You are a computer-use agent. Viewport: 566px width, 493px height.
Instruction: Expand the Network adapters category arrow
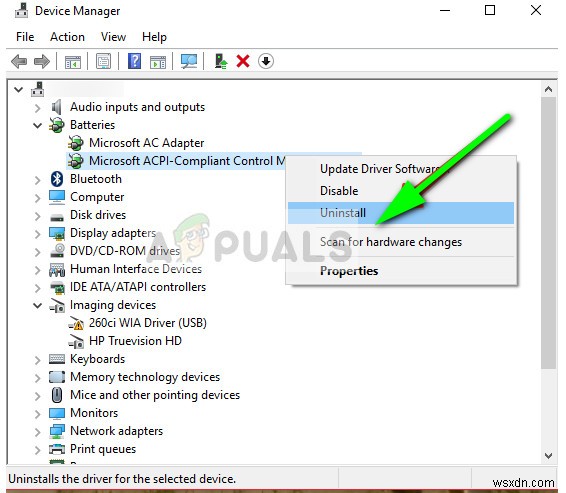click(38, 432)
